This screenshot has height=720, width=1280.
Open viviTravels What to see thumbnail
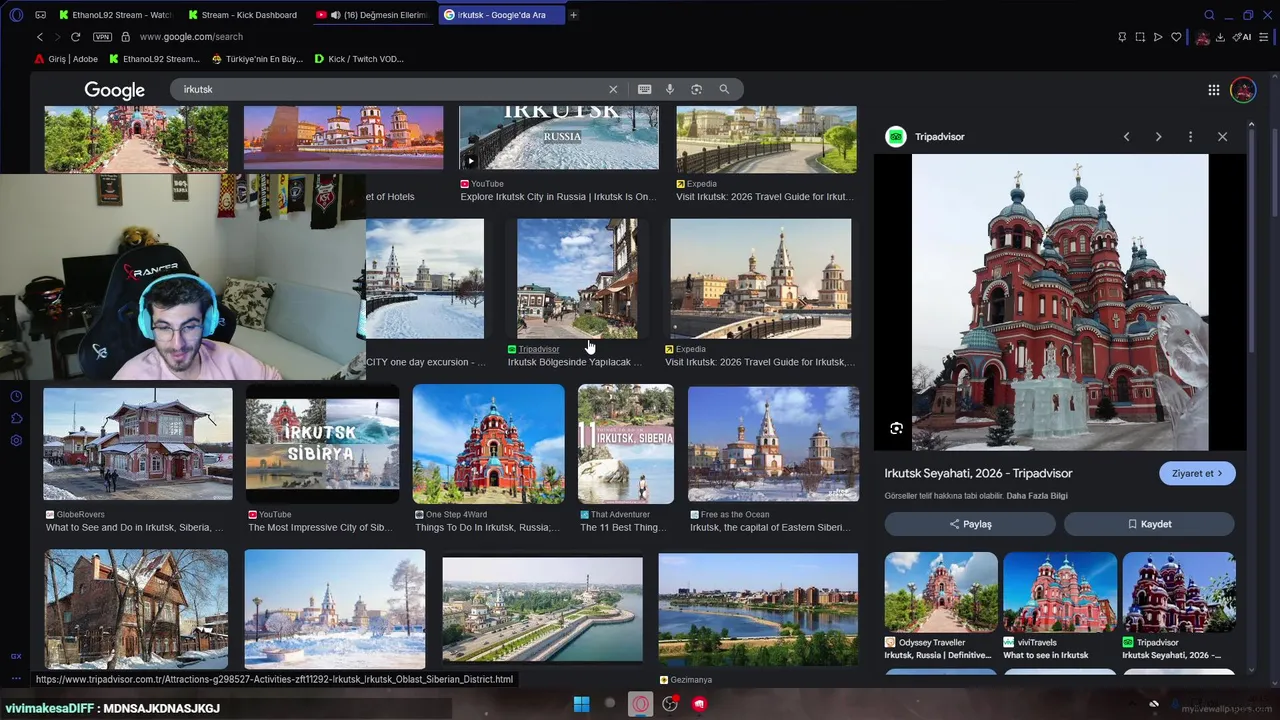[1060, 591]
